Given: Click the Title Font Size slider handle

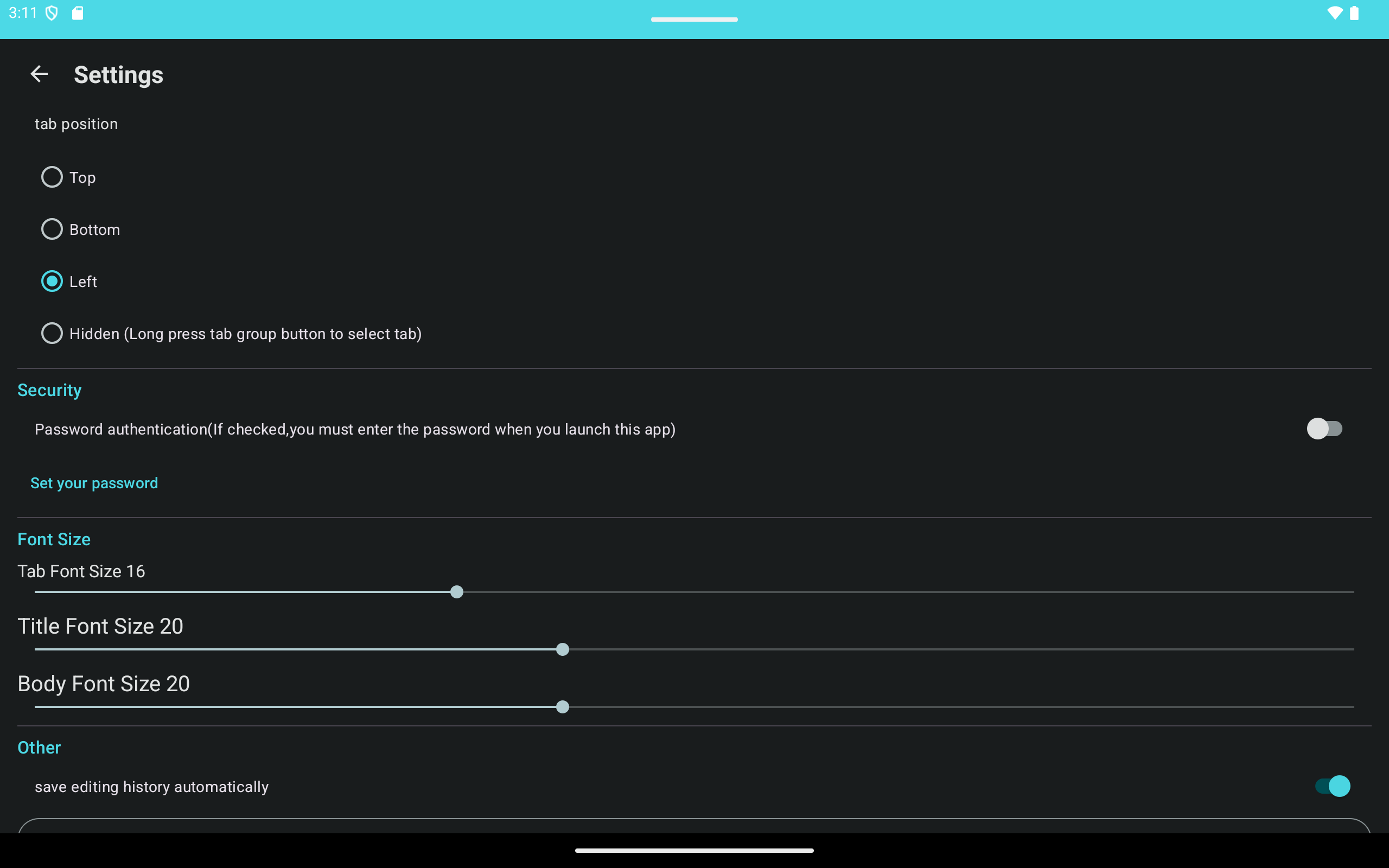Looking at the screenshot, I should (x=563, y=649).
